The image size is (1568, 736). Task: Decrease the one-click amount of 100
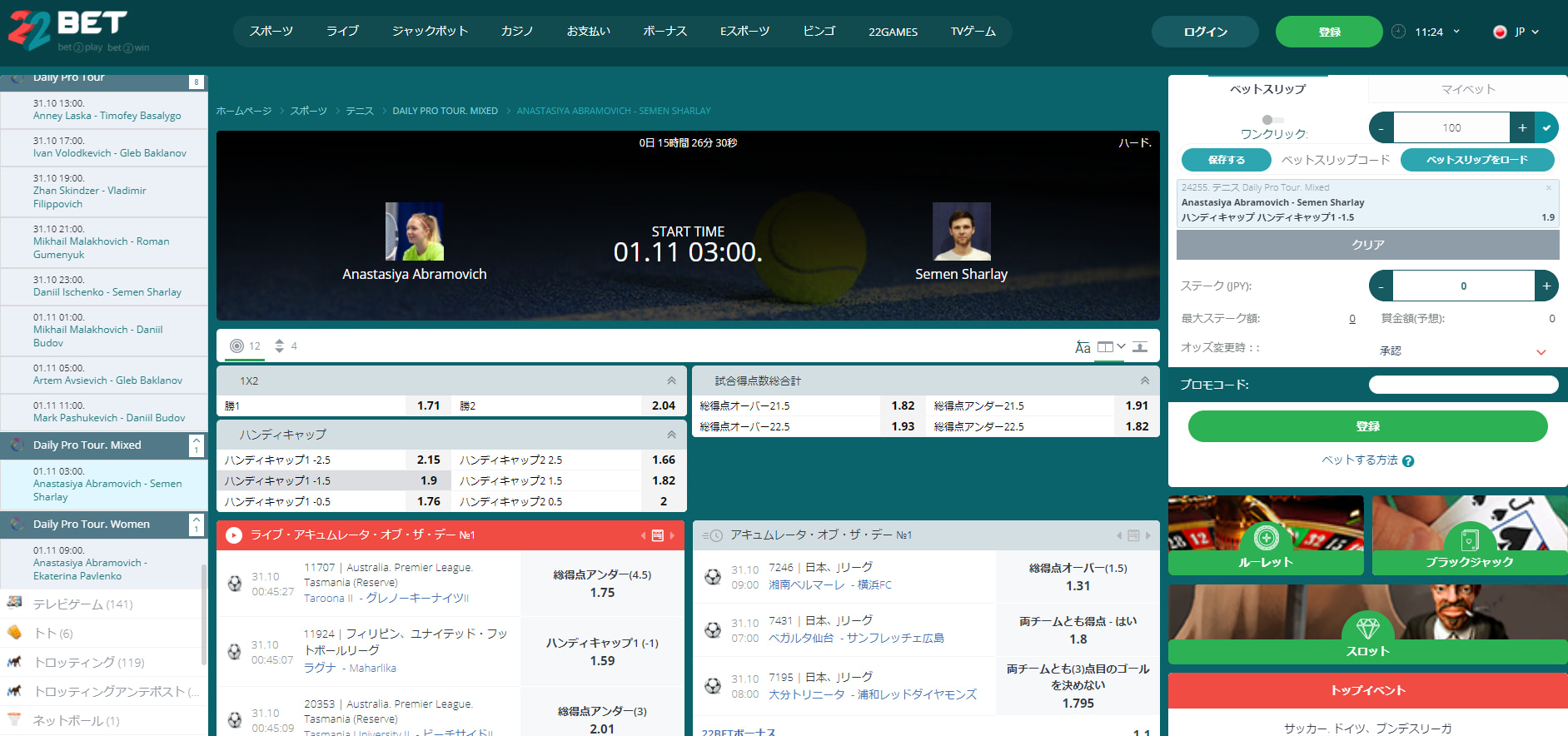click(1381, 127)
